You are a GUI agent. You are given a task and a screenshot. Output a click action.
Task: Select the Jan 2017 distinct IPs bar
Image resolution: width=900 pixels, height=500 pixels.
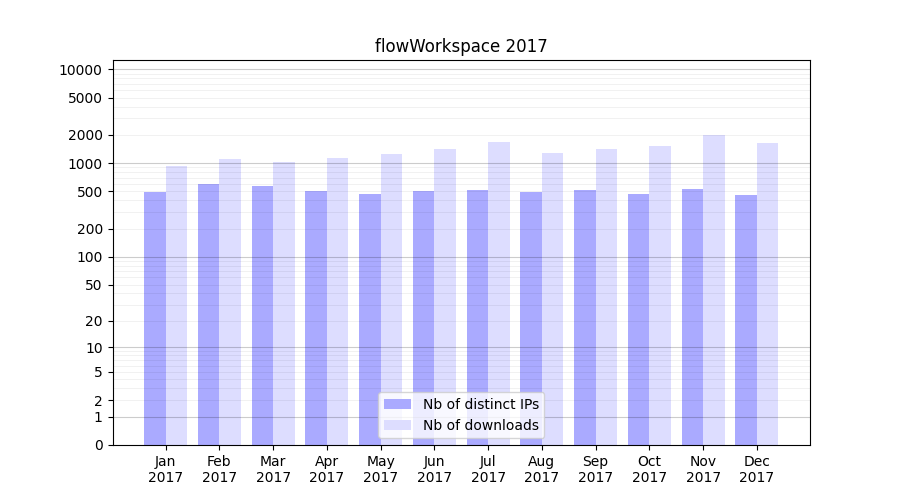pyautogui.click(x=155, y=318)
